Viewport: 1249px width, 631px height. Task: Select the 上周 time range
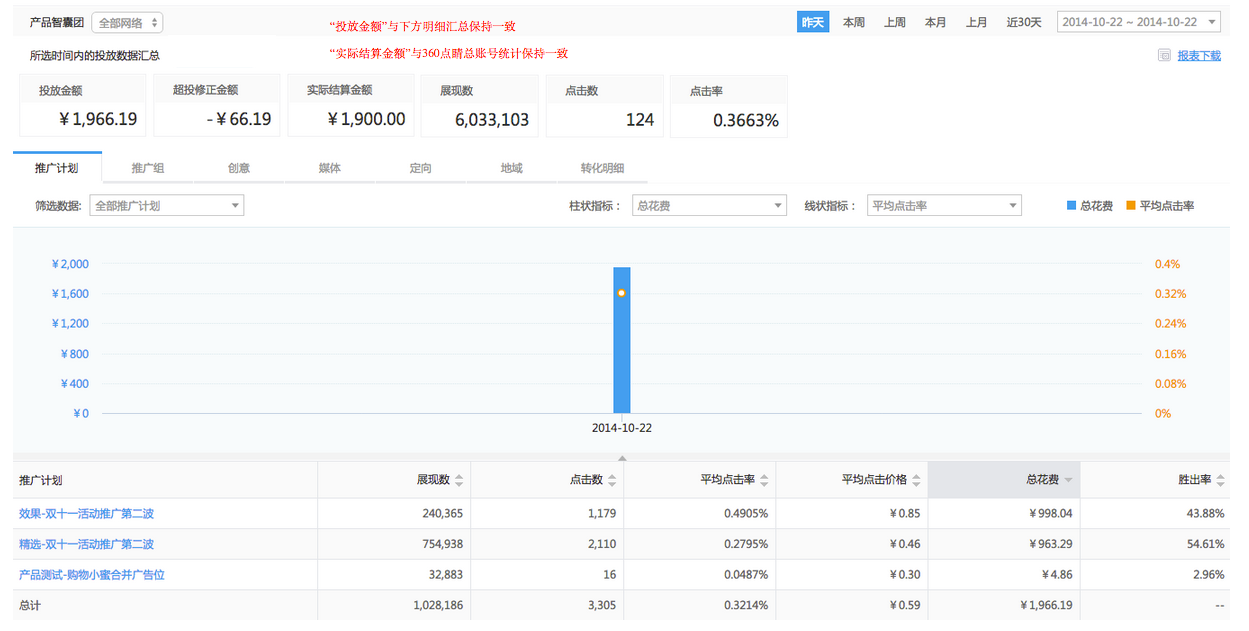click(x=895, y=22)
